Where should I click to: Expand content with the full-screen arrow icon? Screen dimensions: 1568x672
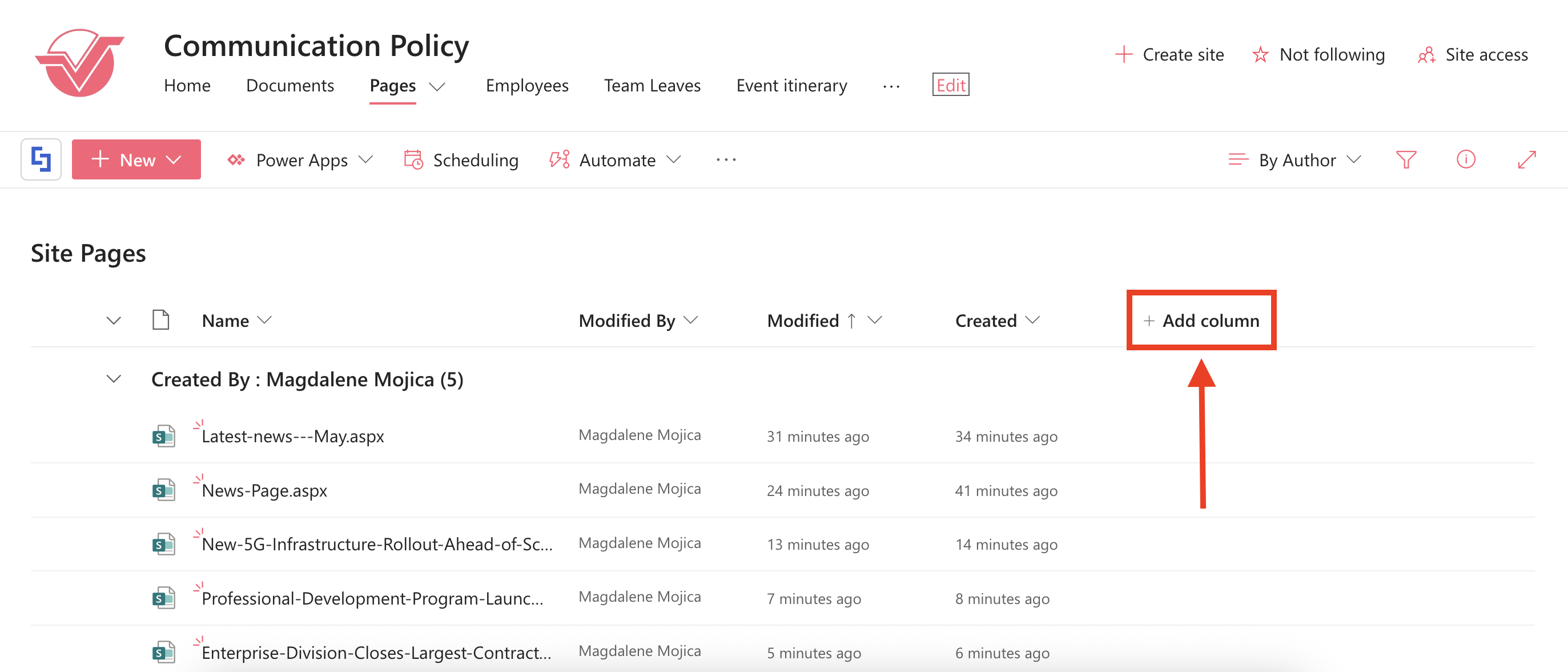[x=1526, y=159]
